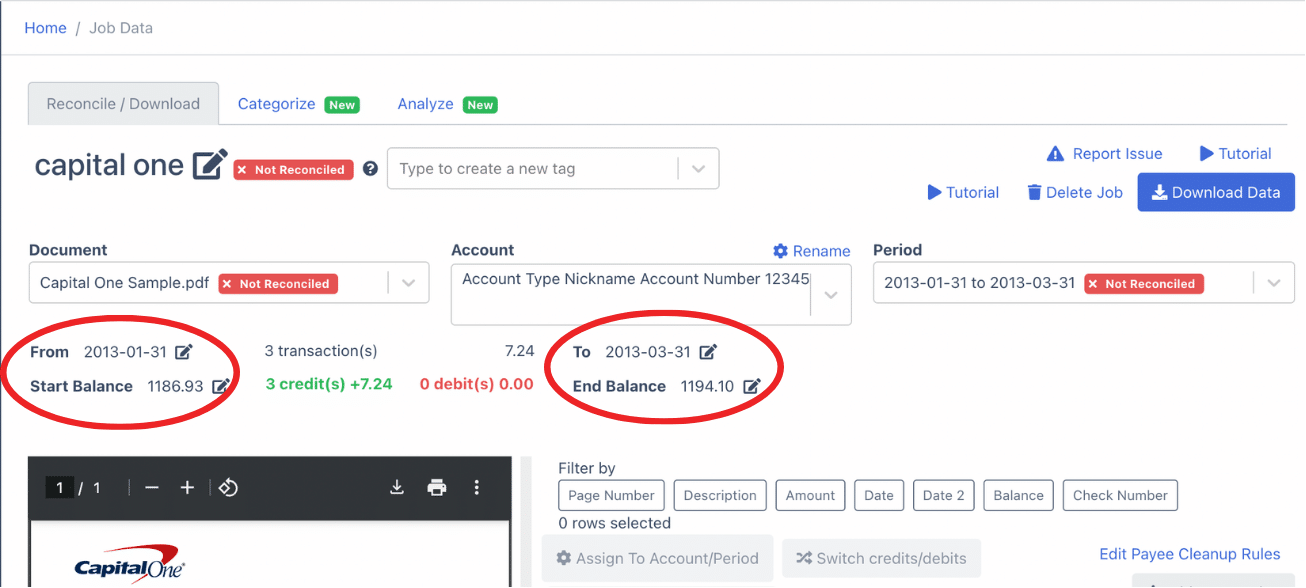Click the Report Issue warning icon
This screenshot has width=1306, height=588.
point(1055,154)
